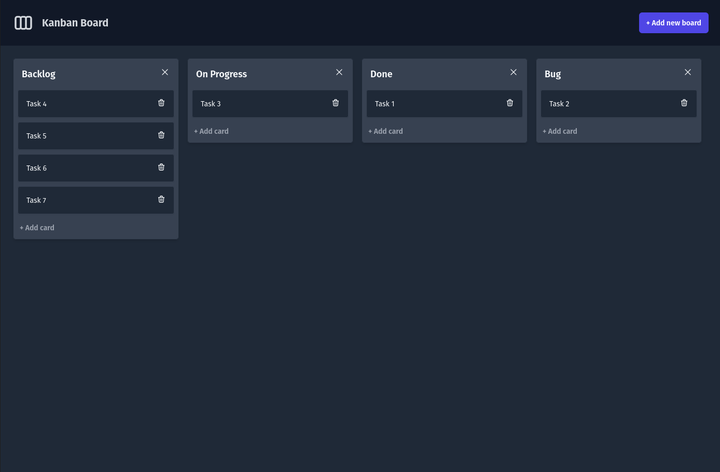
Task: Click the Bug column title
Action: tap(552, 74)
